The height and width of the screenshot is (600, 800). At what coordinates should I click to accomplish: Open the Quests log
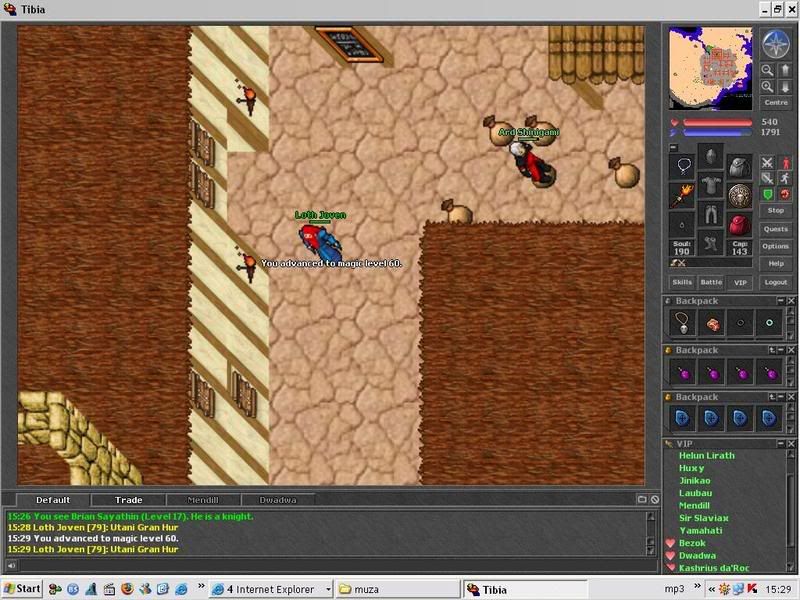[776, 229]
